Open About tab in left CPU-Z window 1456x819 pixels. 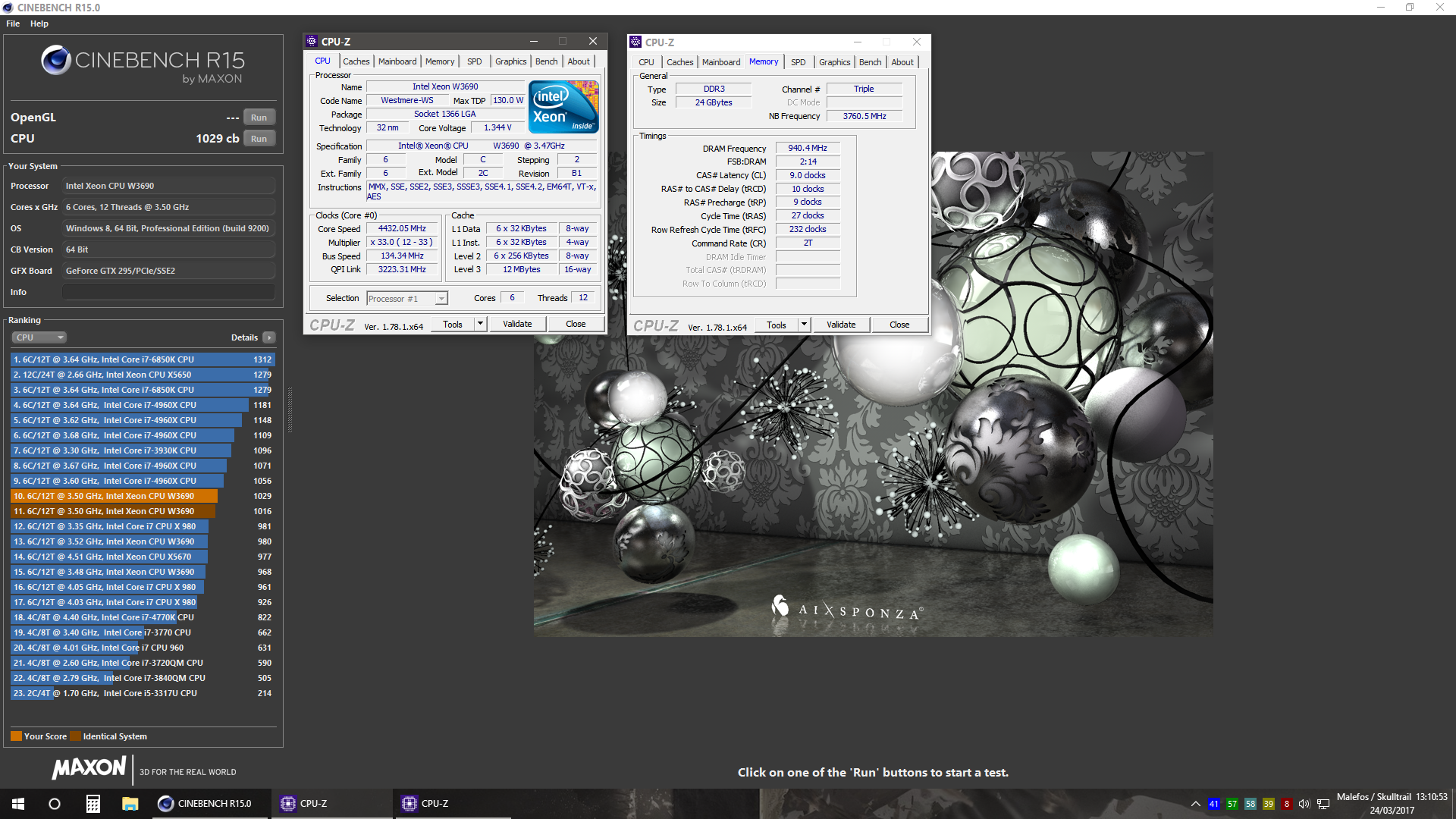tap(579, 61)
